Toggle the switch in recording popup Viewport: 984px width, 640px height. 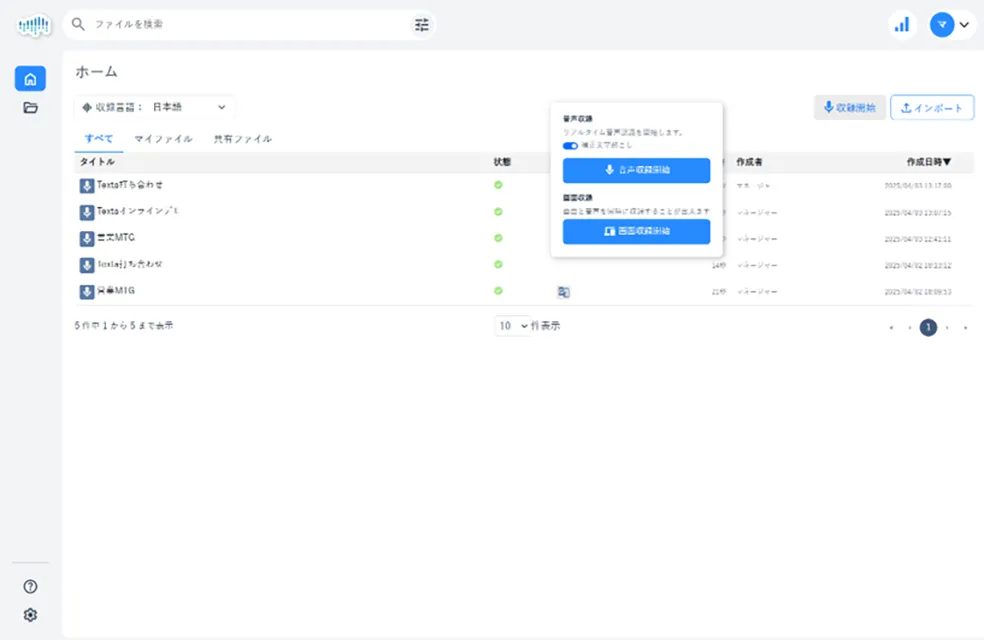(x=570, y=146)
